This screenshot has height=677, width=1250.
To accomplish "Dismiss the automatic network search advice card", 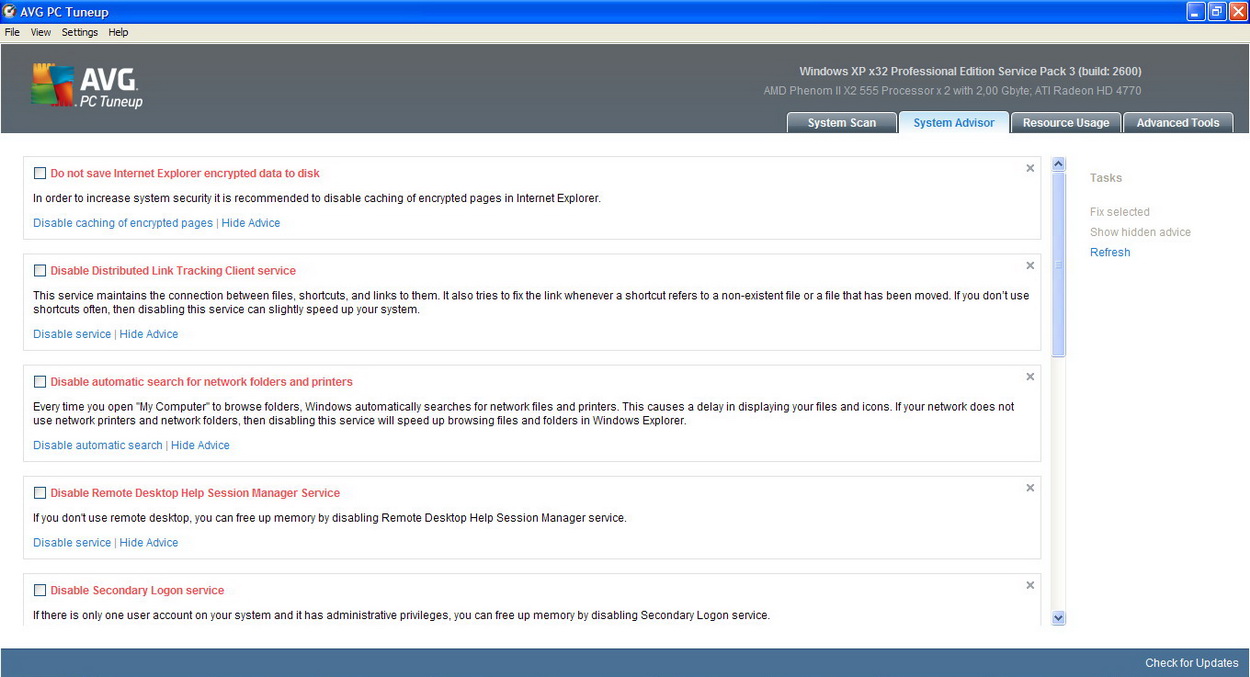I will click(x=1030, y=376).
